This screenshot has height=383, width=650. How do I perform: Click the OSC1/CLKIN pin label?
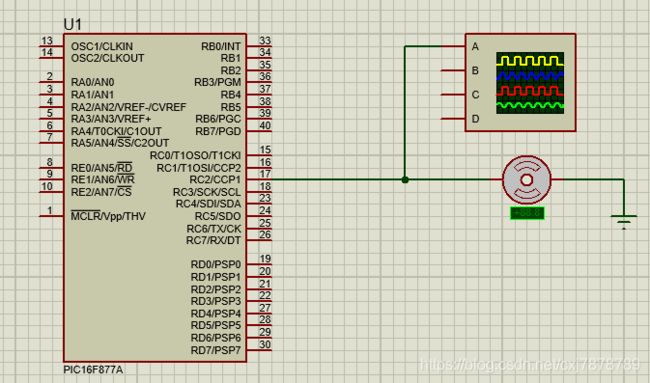pos(102,46)
